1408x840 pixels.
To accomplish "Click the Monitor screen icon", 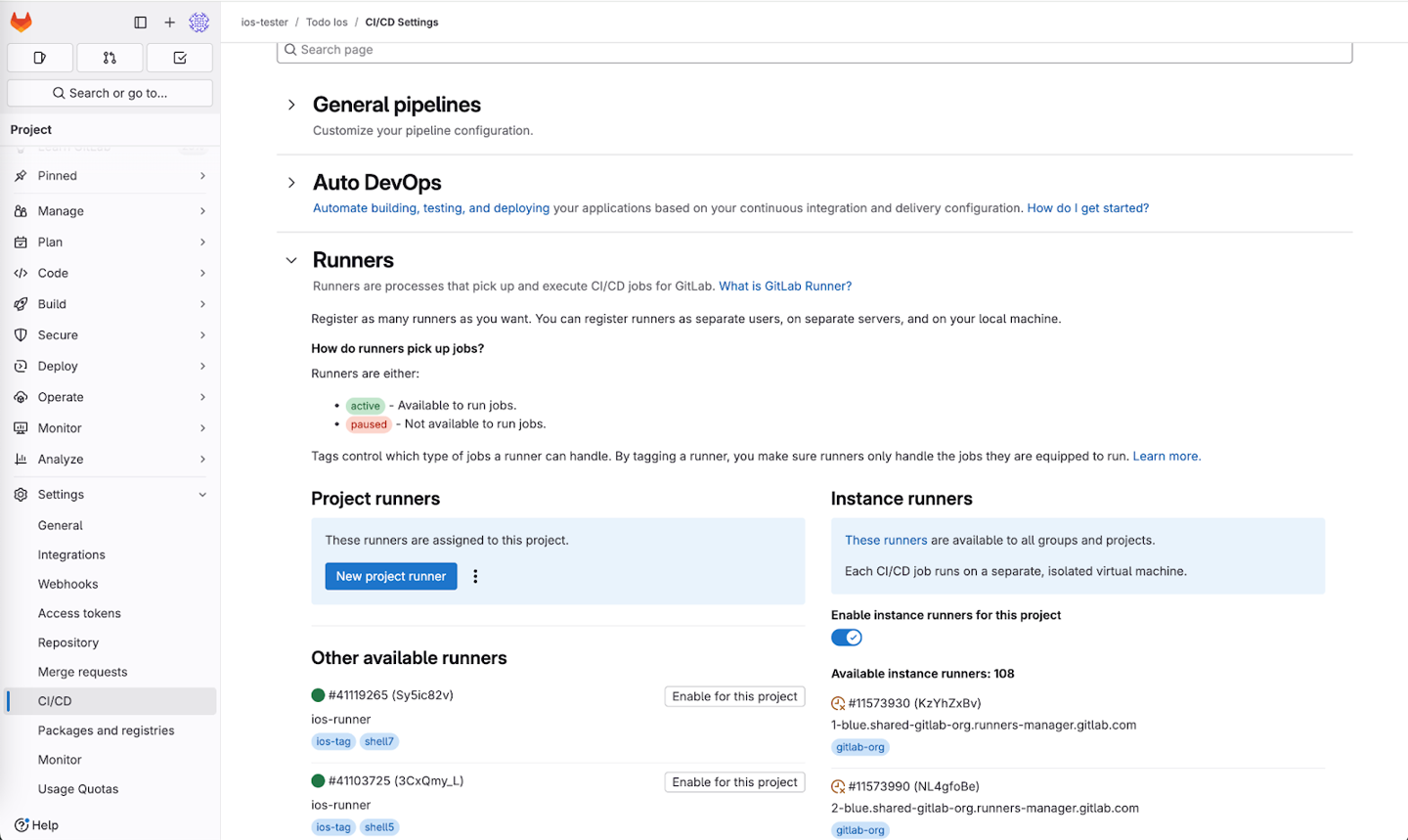I will (21, 428).
